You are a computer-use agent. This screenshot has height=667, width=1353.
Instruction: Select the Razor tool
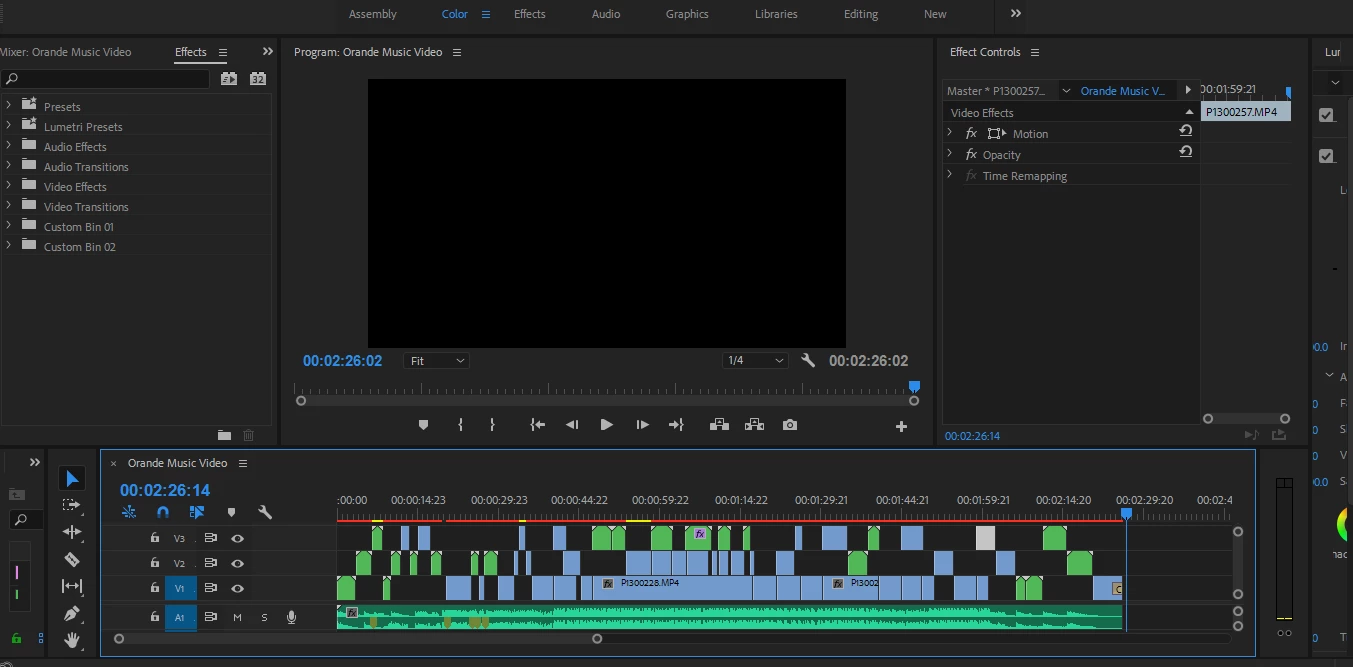click(x=71, y=559)
